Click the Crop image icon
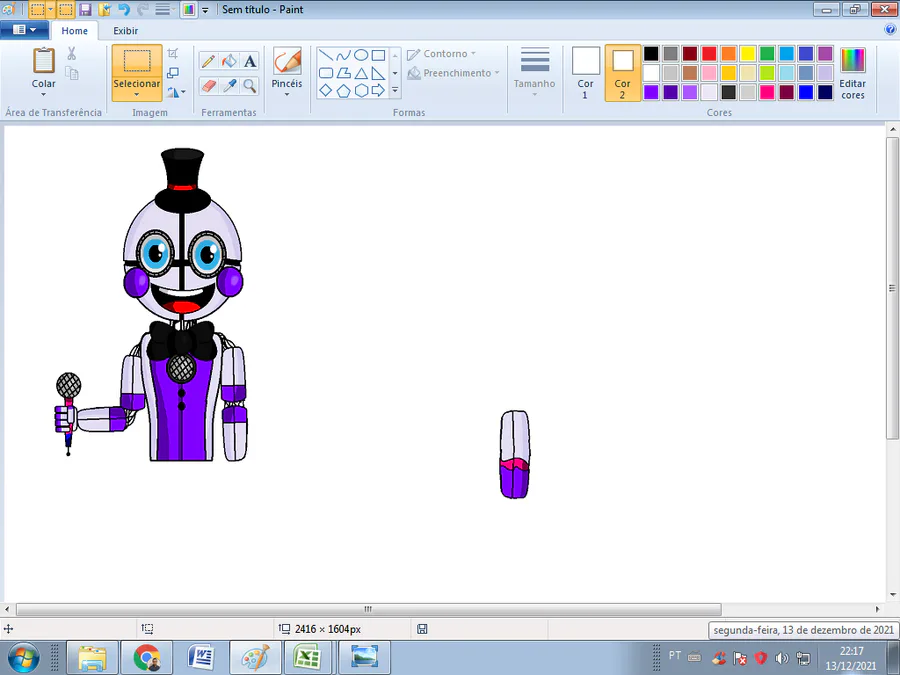Viewport: 900px width, 675px height. (x=172, y=54)
